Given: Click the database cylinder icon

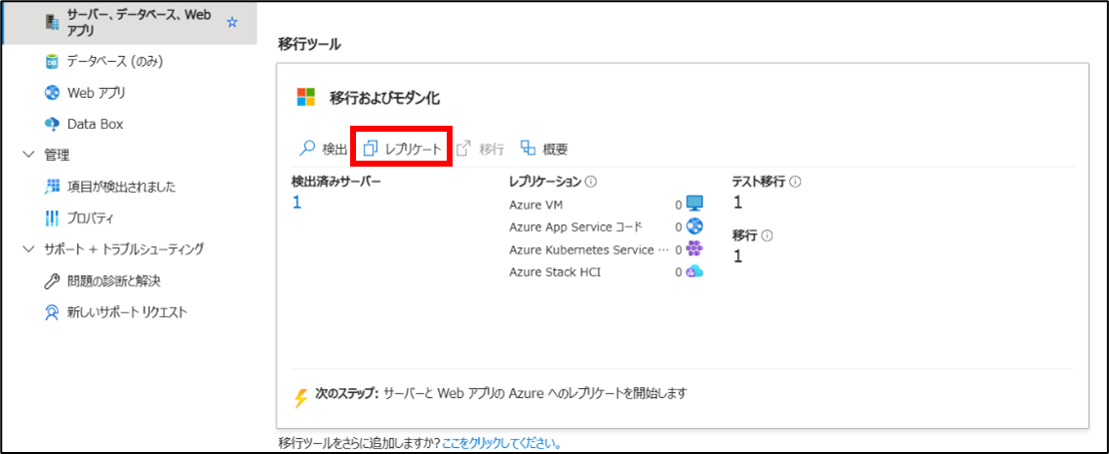Looking at the screenshot, I should 52,62.
